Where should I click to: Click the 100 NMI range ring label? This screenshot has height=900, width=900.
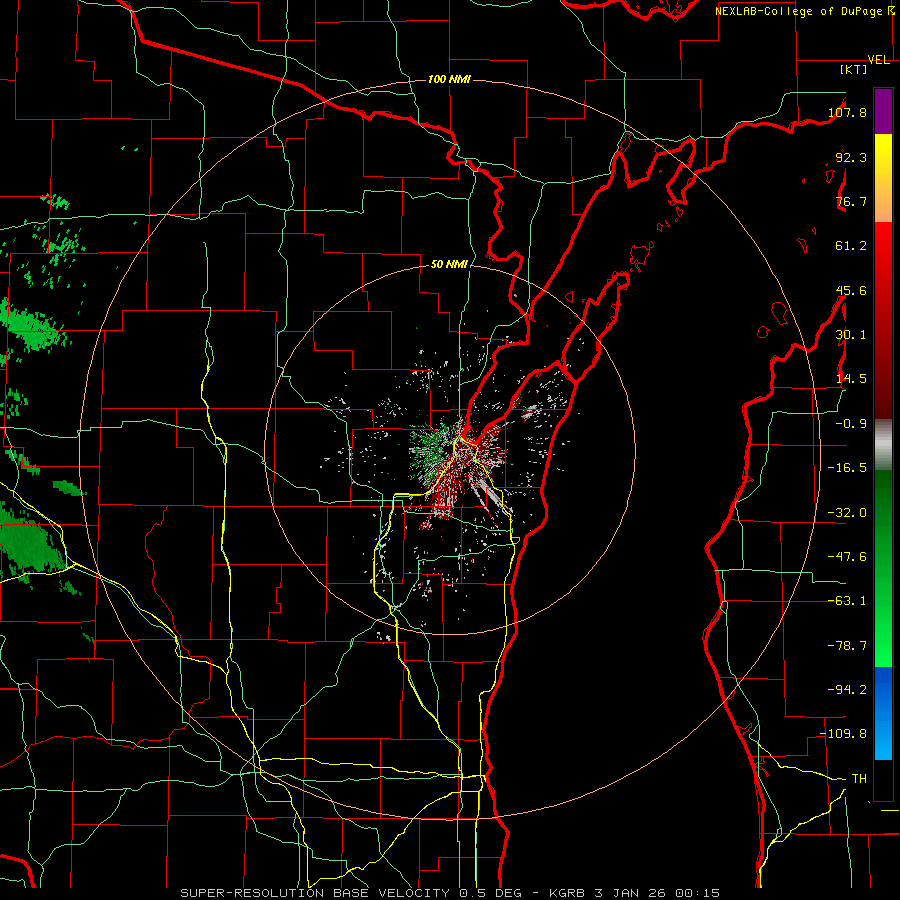[x=449, y=79]
